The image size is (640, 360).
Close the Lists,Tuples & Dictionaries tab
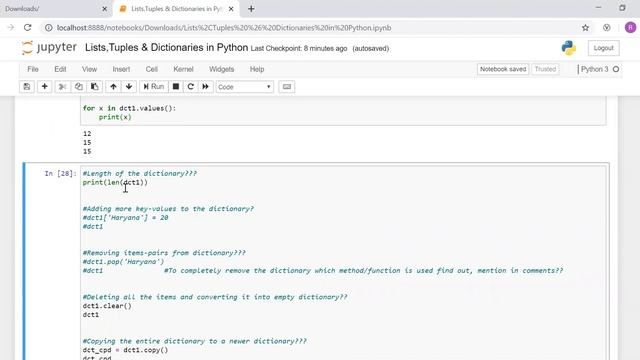click(231, 9)
